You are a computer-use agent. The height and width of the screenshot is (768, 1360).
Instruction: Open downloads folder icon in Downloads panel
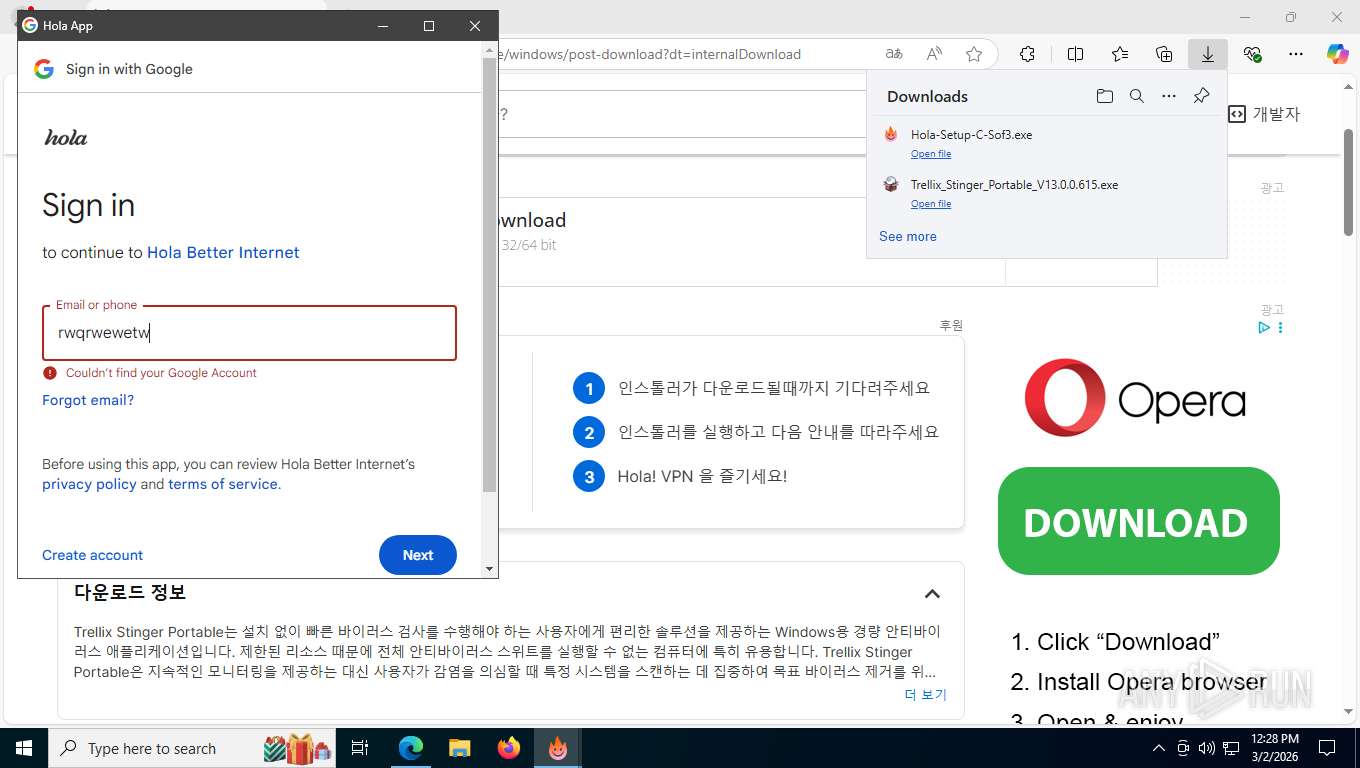coord(1104,96)
